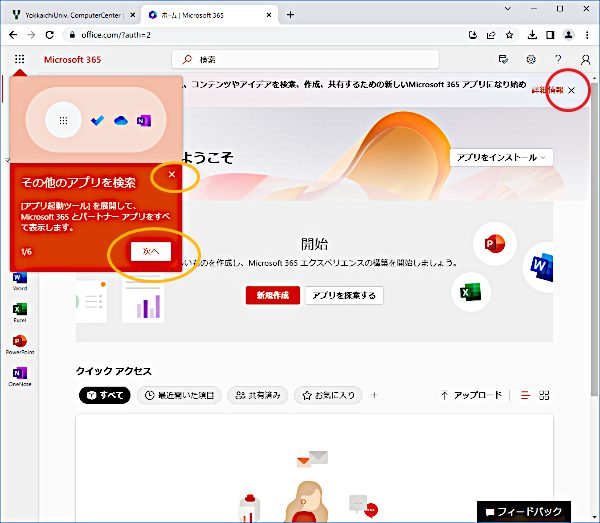Open the 詳細情報 link in banner

pos(548,90)
